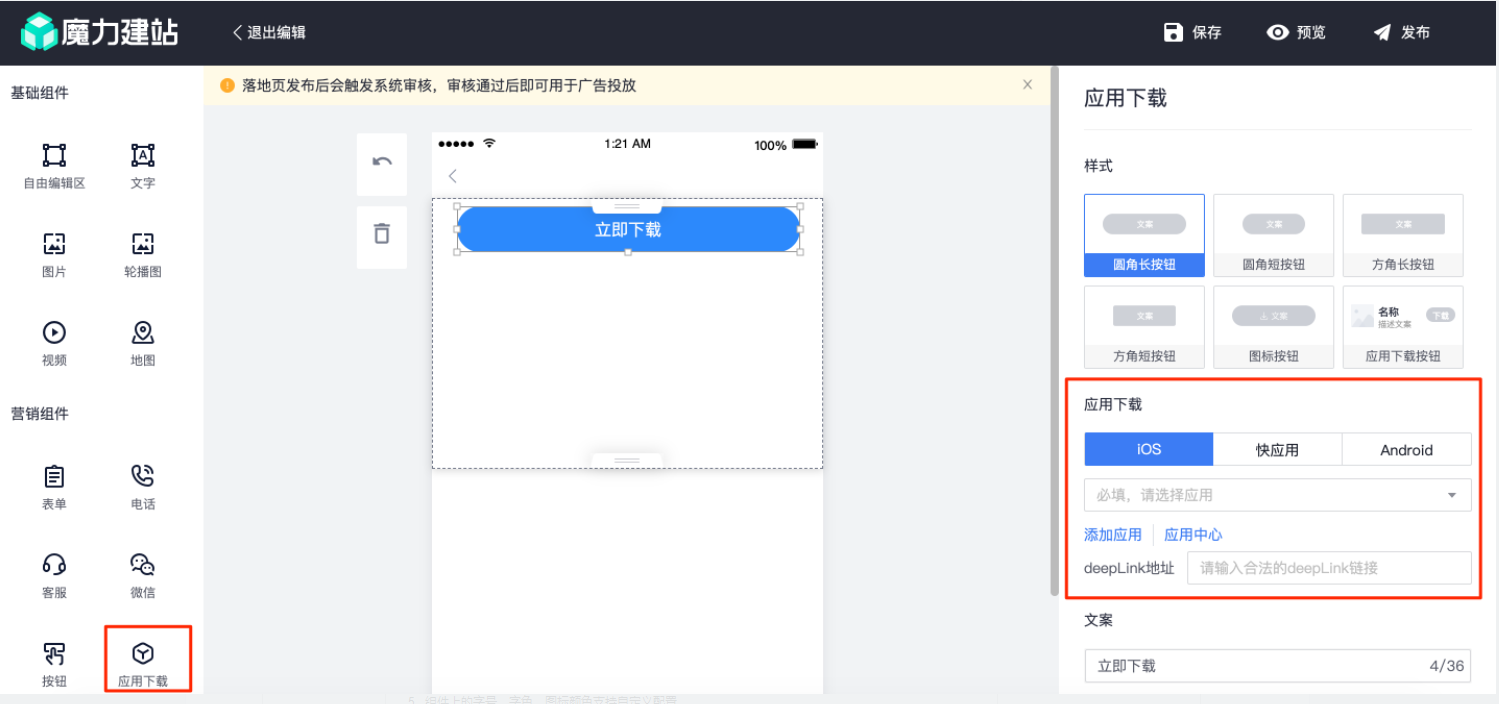This screenshot has height=704, width=1499.
Task: Switch to the Android tab
Action: click(x=1406, y=449)
